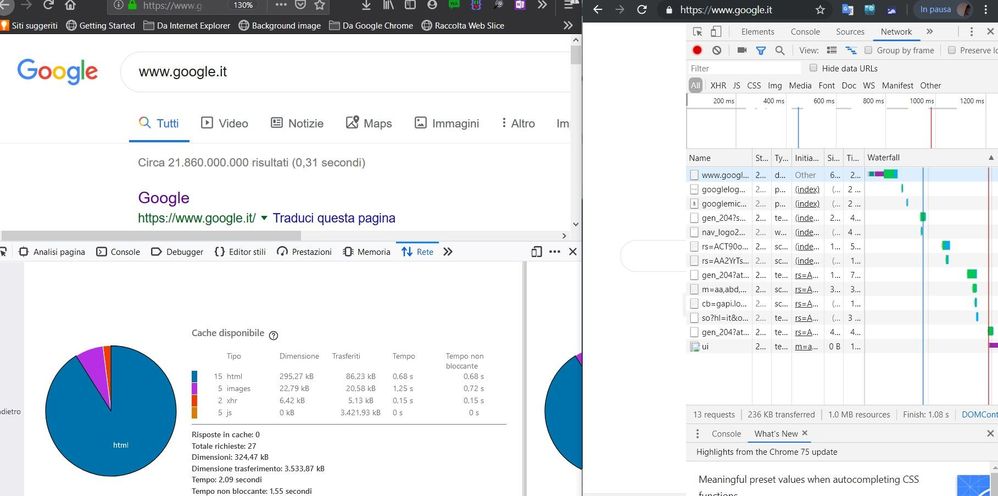
Task: Click purple images color swatch
Action: [x=195, y=388]
